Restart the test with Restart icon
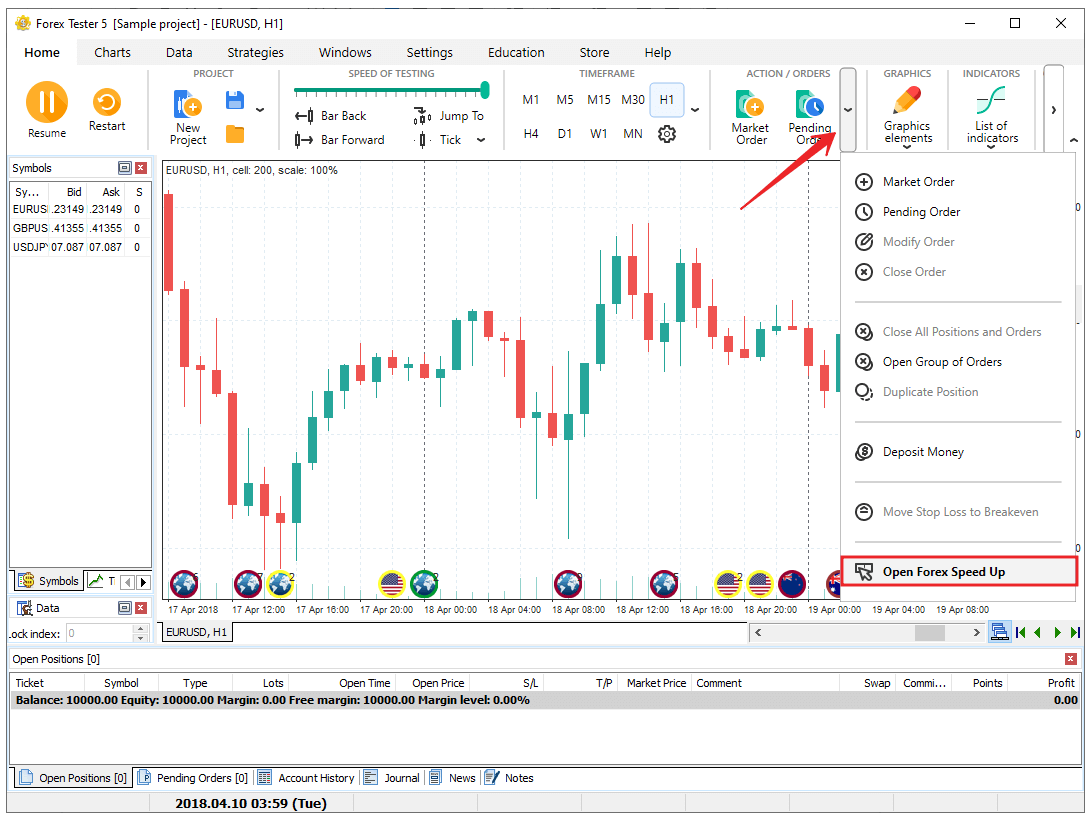This screenshot has height=816, width=1086. point(106,108)
